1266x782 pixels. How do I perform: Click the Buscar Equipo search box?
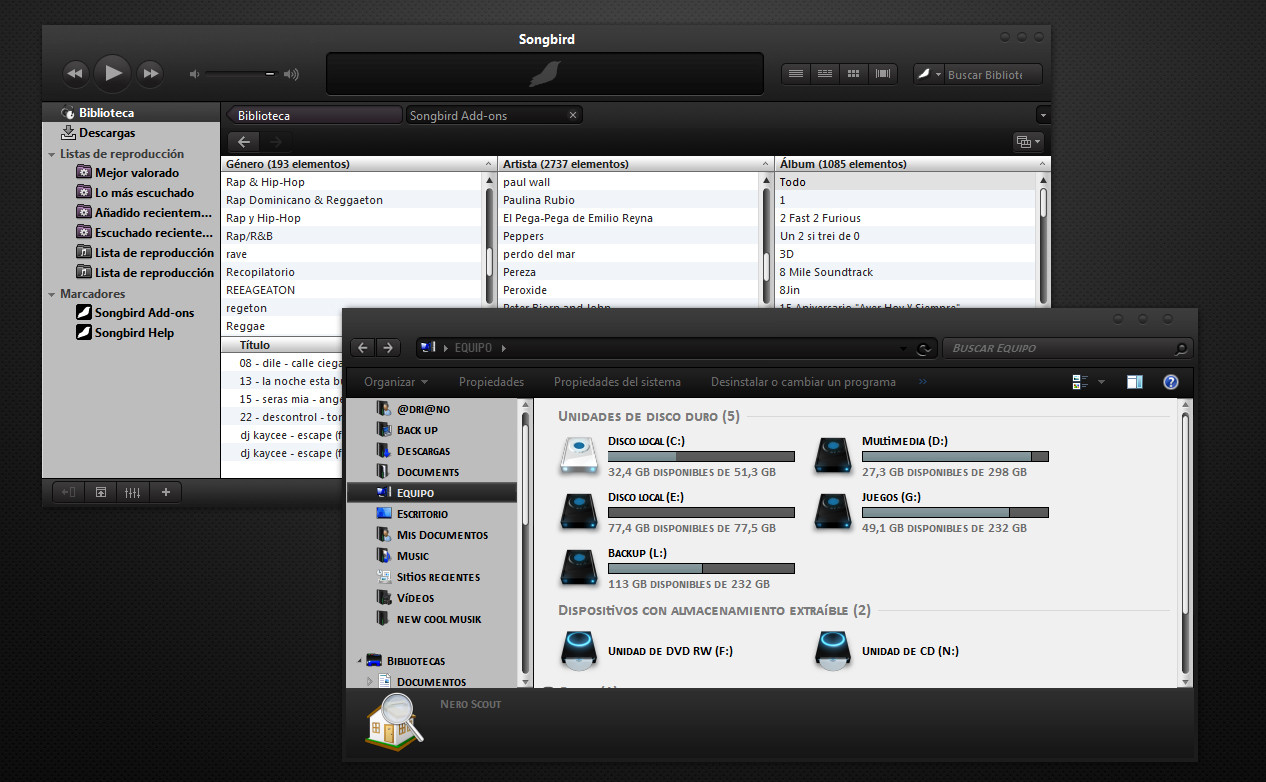coord(1067,348)
